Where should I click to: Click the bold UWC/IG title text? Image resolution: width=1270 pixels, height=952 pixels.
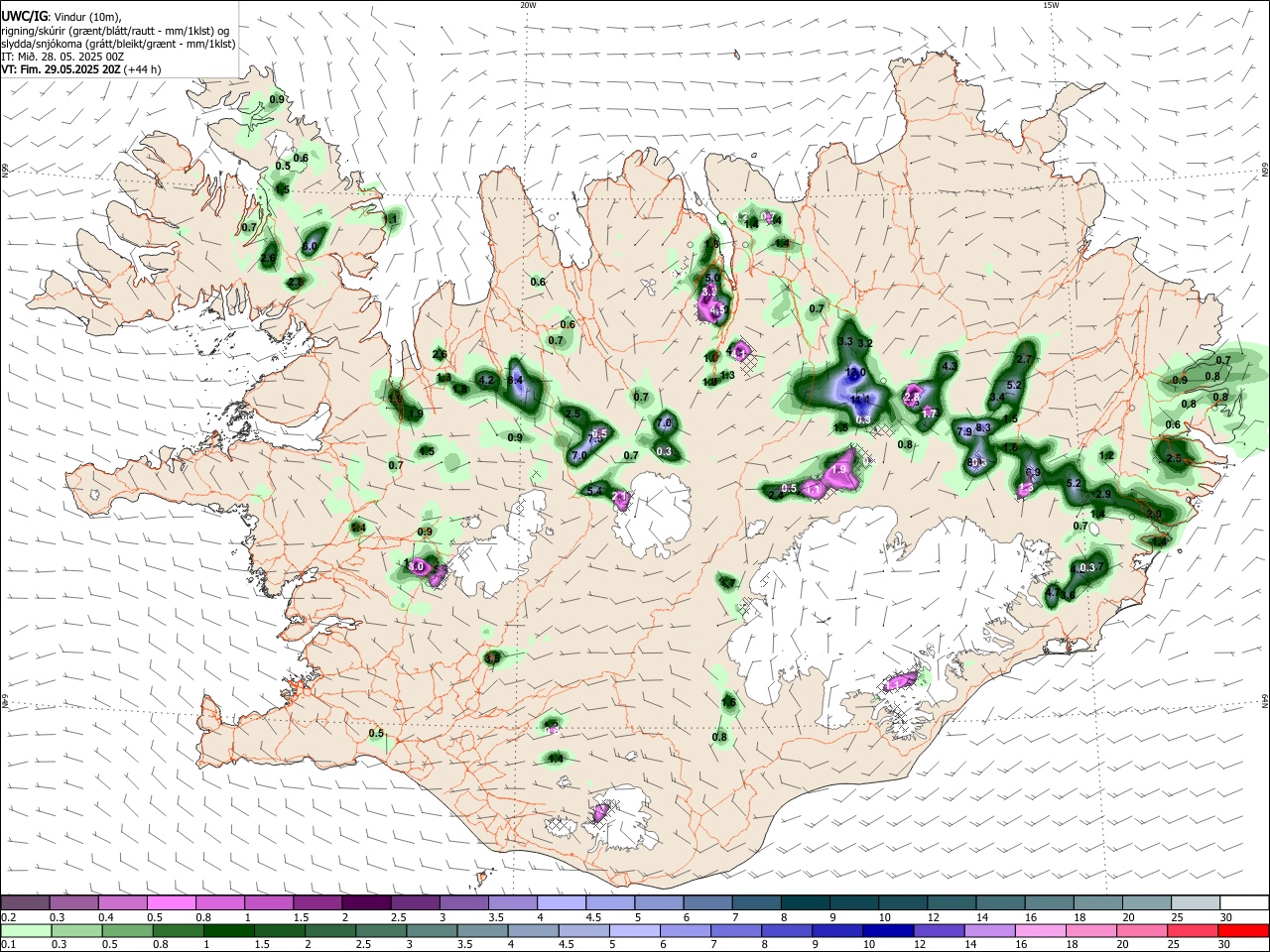[x=24, y=17]
